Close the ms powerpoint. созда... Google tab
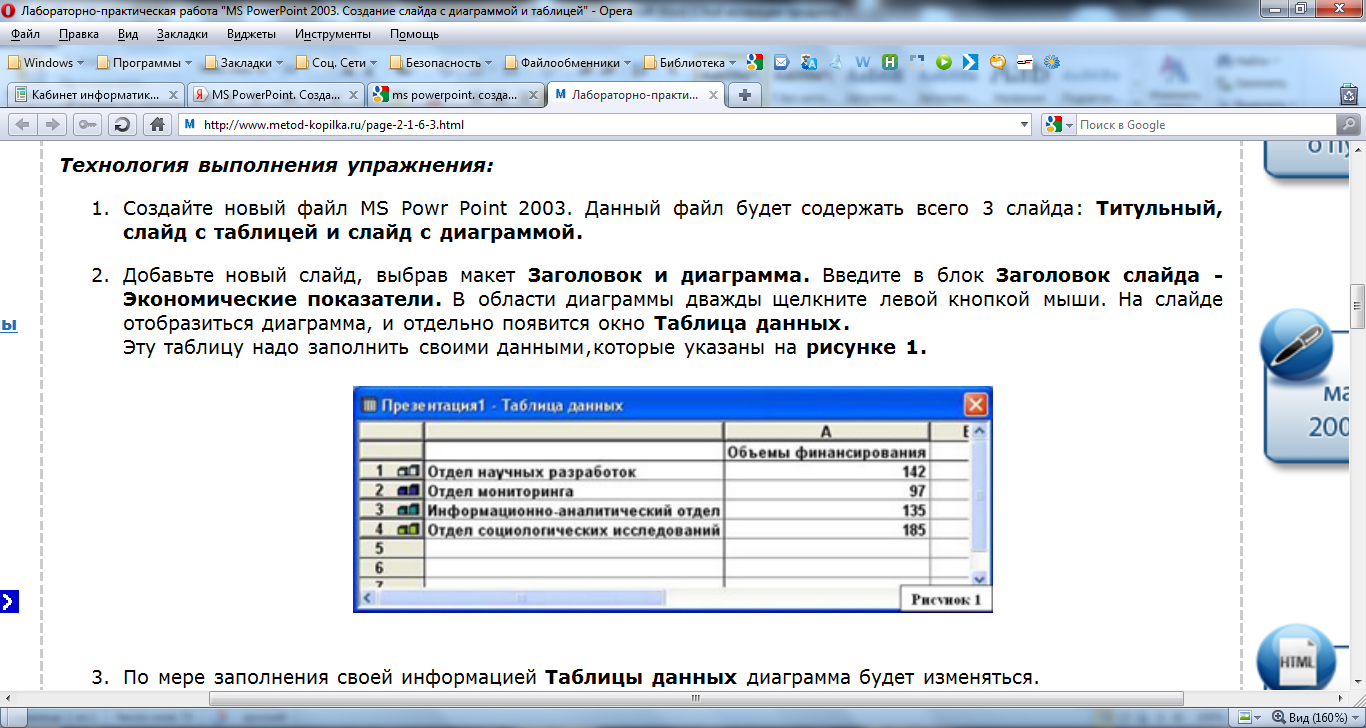1366x728 pixels. (x=533, y=95)
